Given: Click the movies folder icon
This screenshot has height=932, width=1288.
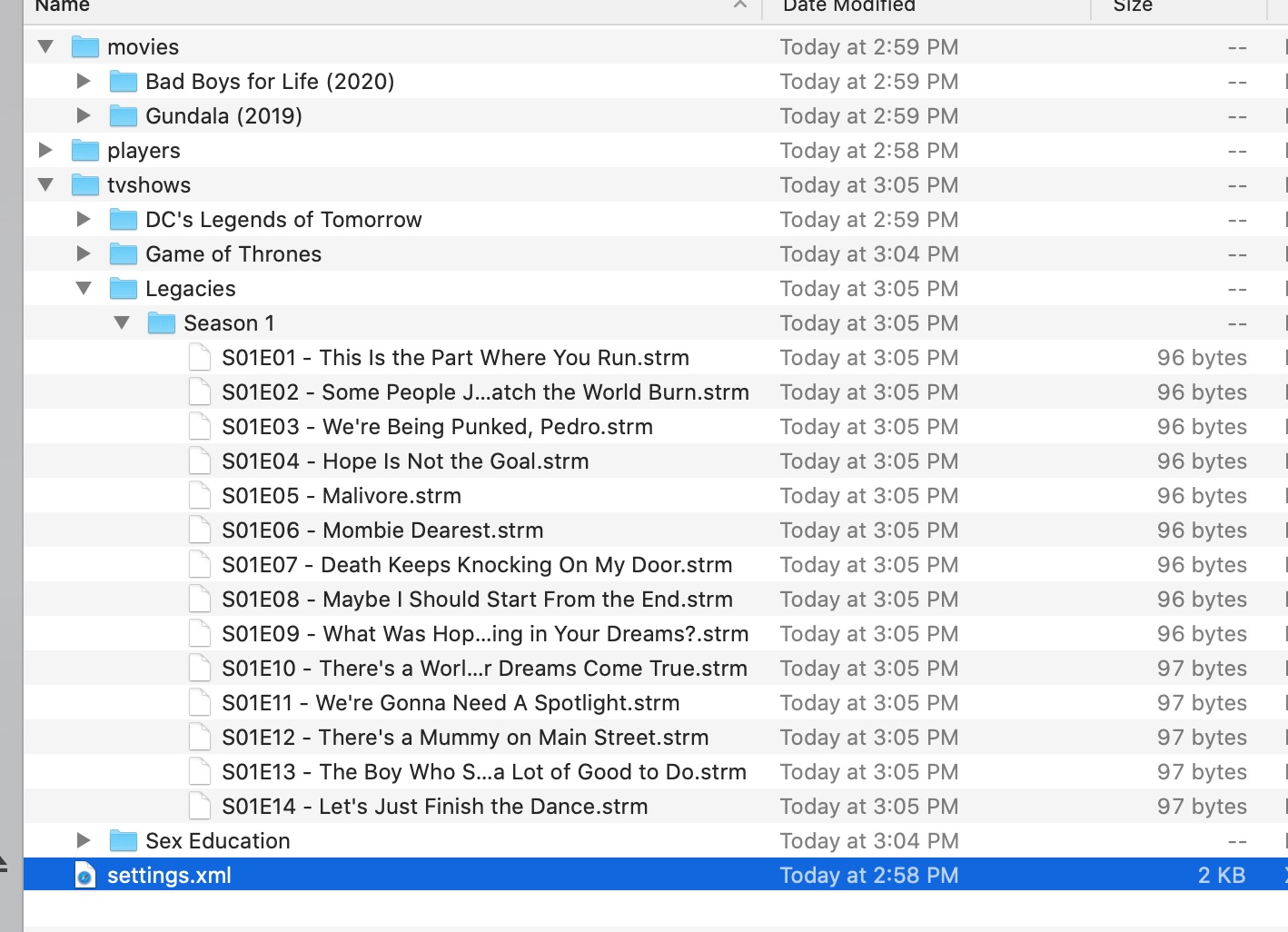Looking at the screenshot, I should tap(85, 46).
